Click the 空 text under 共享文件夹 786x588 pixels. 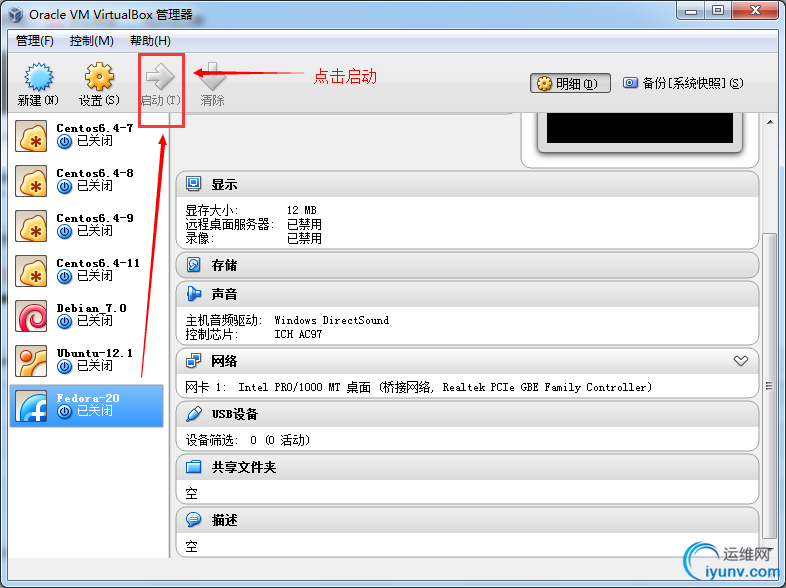[191, 493]
